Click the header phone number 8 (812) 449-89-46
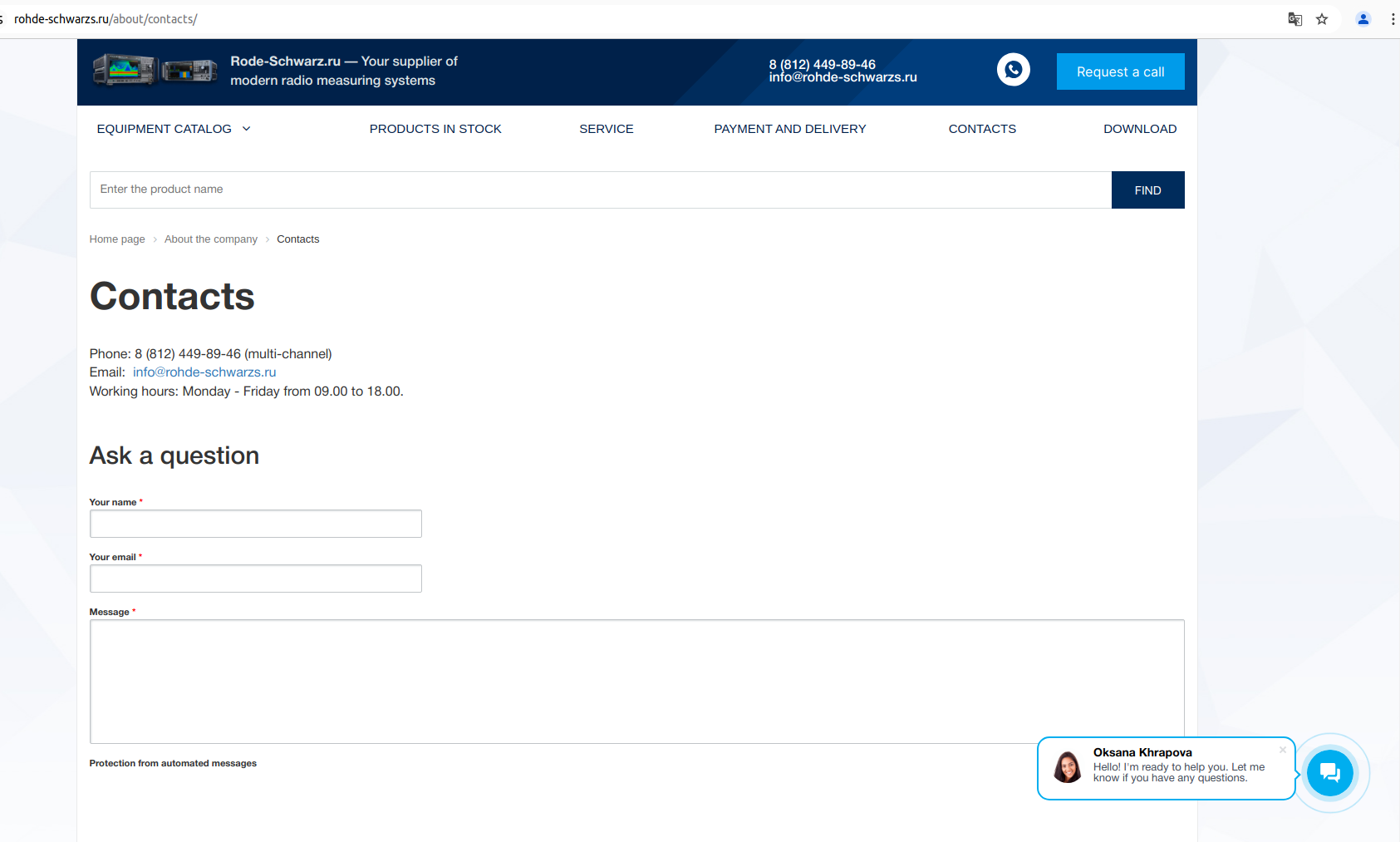Image resolution: width=1400 pixels, height=842 pixels. [822, 64]
